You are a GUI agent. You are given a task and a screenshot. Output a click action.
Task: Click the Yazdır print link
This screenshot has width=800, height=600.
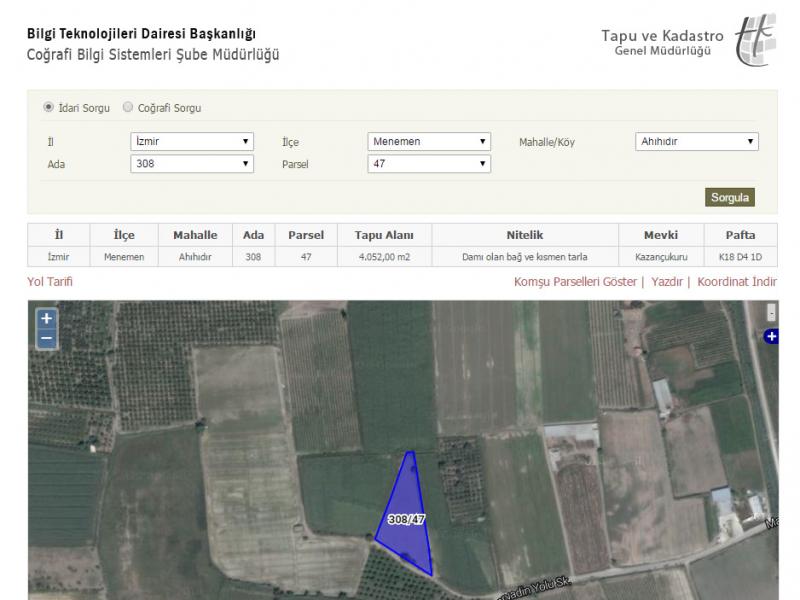coord(666,282)
